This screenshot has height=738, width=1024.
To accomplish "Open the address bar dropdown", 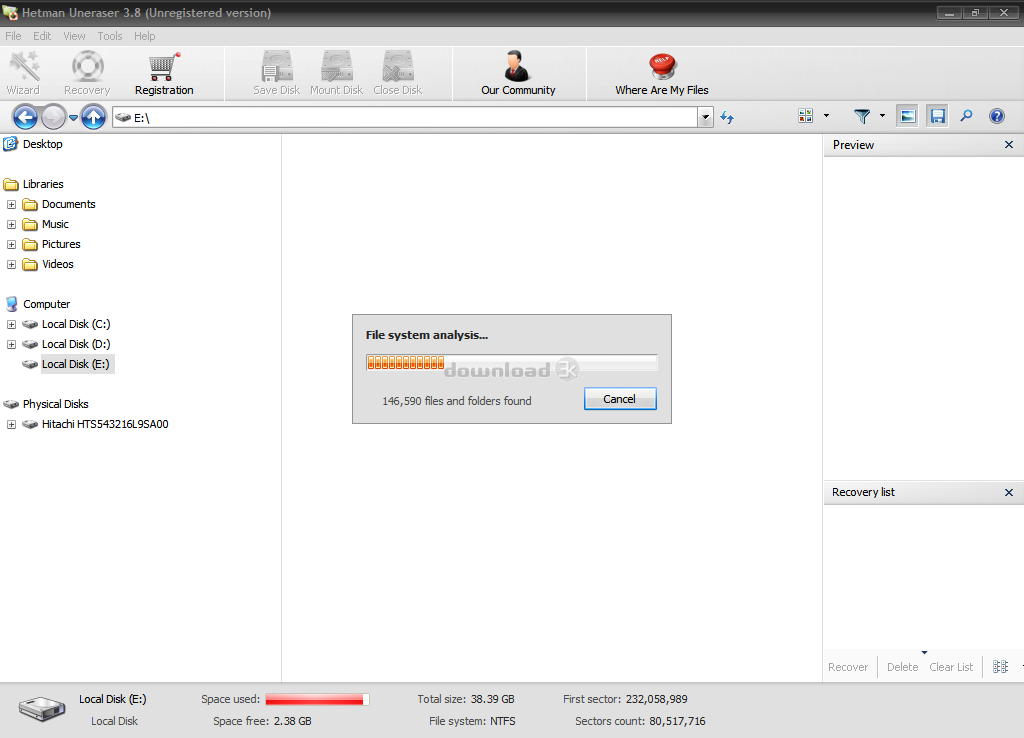I will coord(705,118).
